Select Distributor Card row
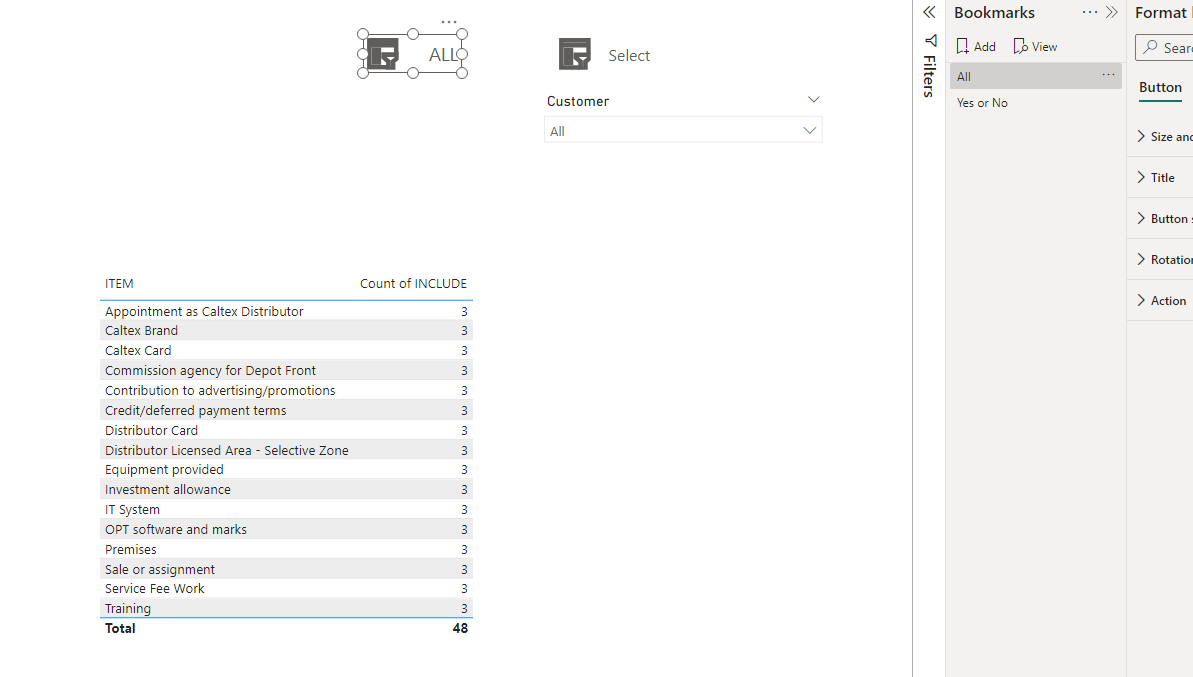Screen dimensions: 1193x677 tap(286, 430)
